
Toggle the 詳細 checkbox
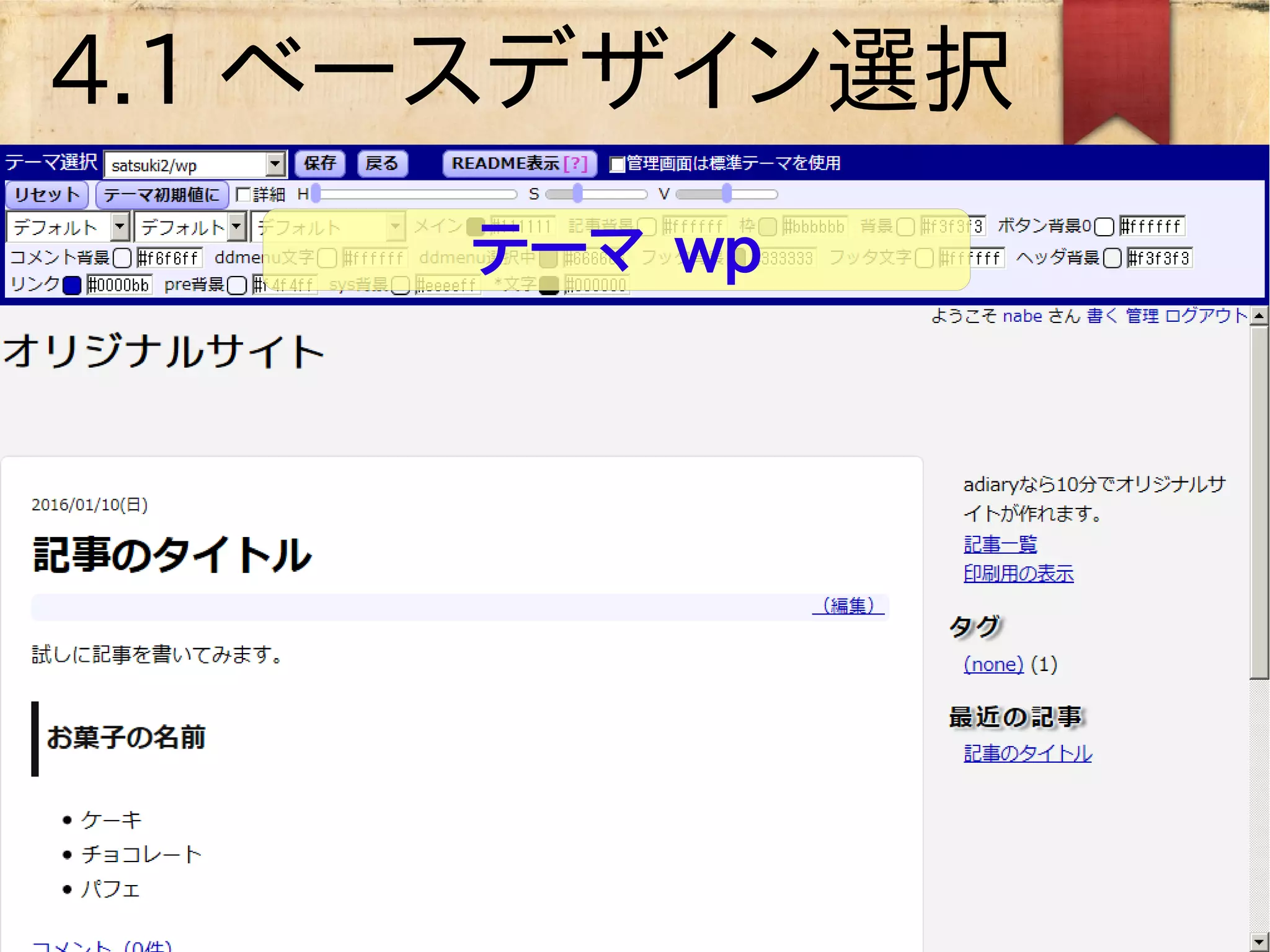pos(244,195)
